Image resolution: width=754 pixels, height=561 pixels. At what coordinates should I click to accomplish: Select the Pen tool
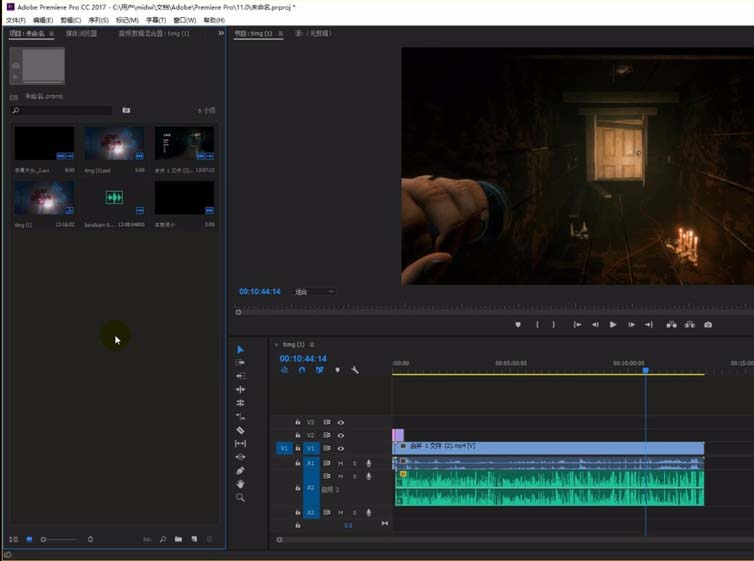pos(240,471)
